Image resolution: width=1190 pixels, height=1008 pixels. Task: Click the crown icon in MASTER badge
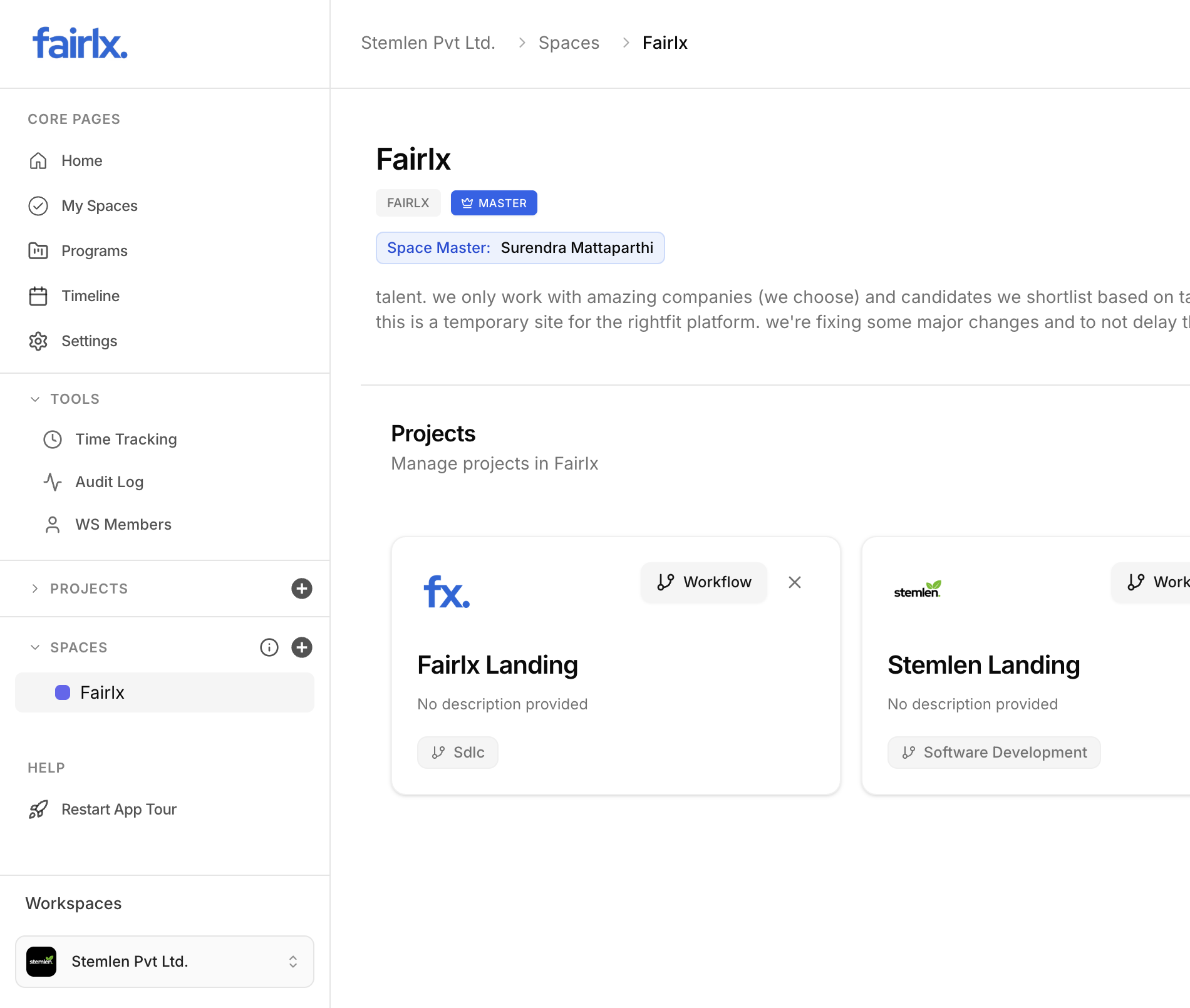point(467,203)
